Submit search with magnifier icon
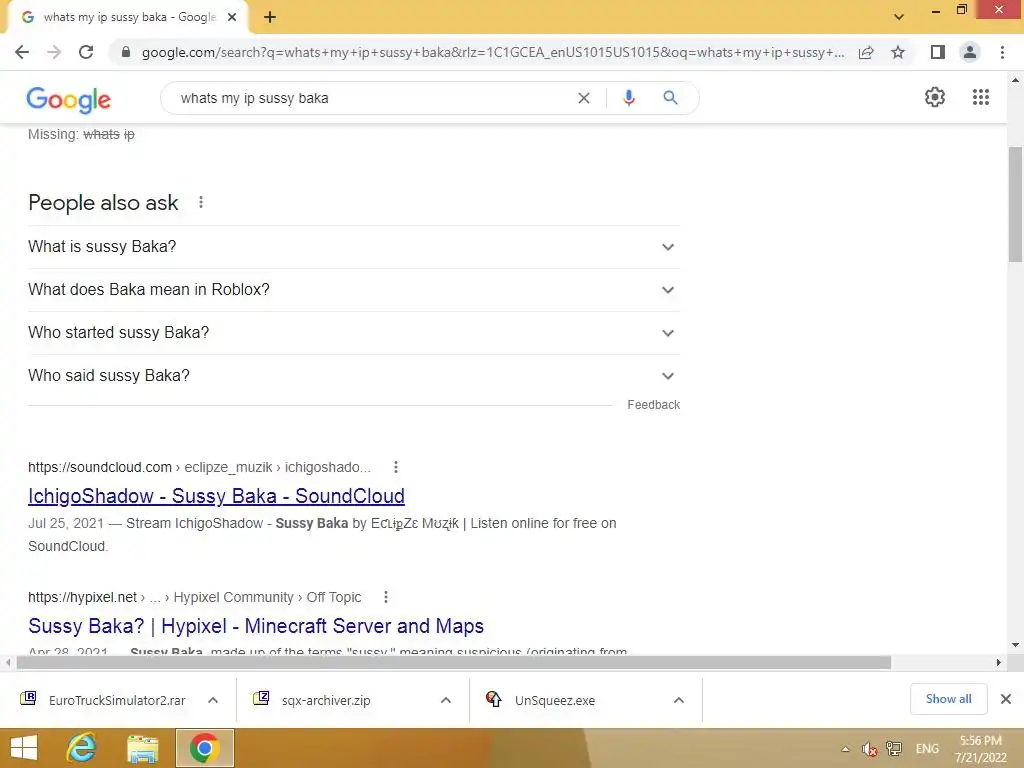The height and width of the screenshot is (768, 1024). 670,98
